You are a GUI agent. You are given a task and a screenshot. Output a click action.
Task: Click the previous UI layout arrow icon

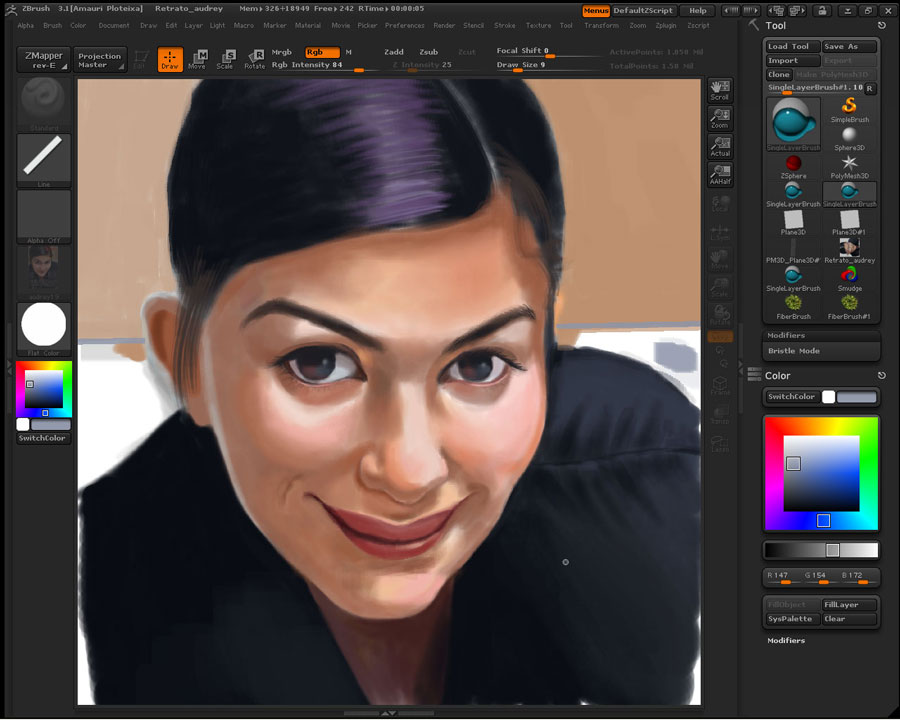pos(731,10)
